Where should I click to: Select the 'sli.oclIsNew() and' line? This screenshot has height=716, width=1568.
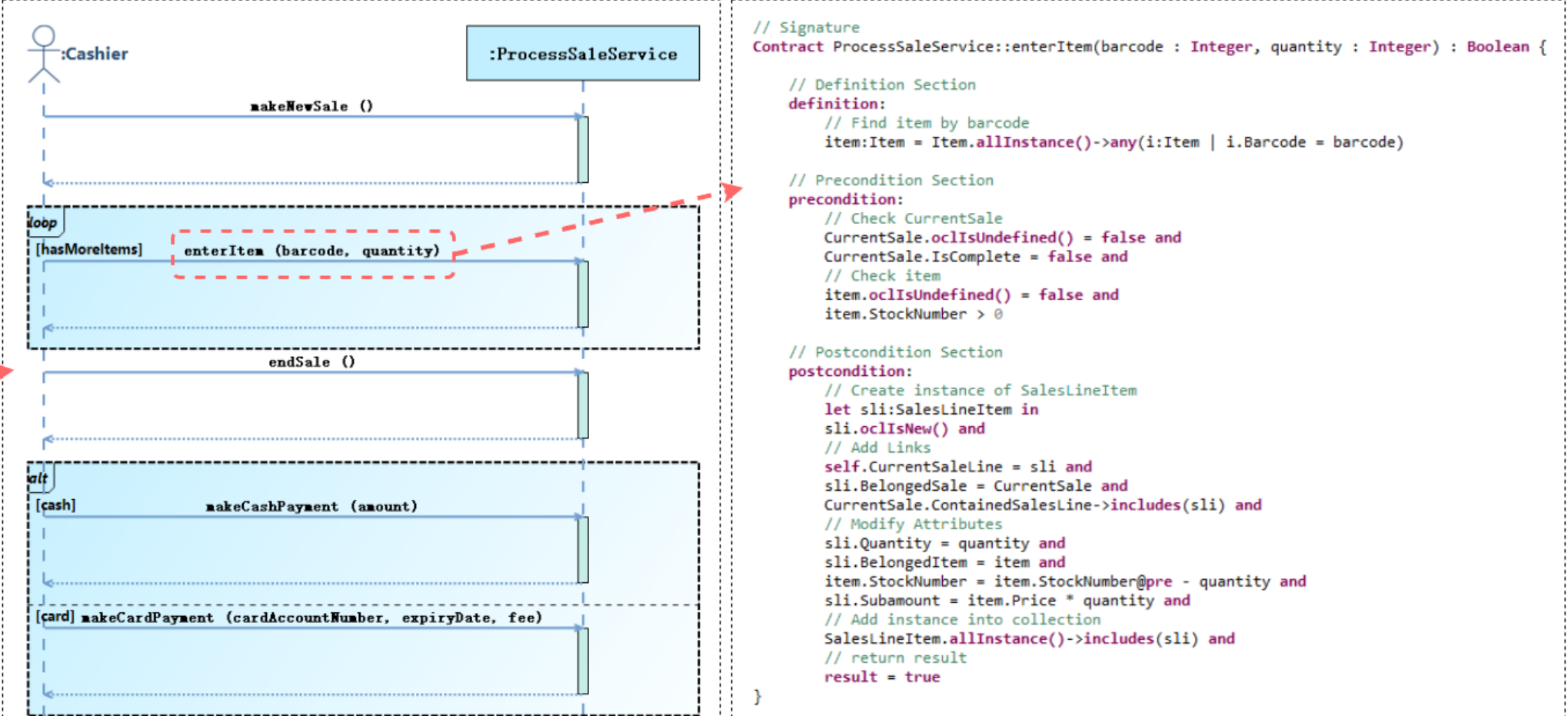coord(904,429)
